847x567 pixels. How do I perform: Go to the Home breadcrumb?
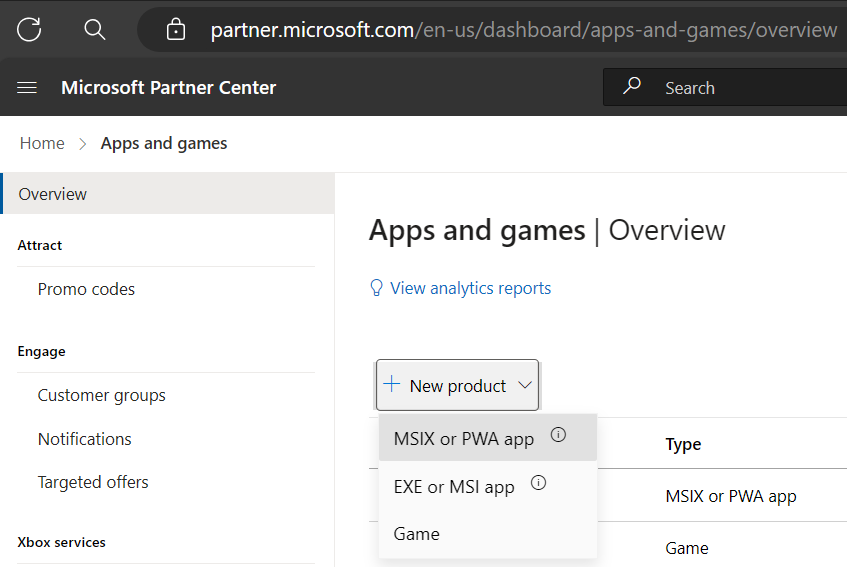pyautogui.click(x=42, y=143)
